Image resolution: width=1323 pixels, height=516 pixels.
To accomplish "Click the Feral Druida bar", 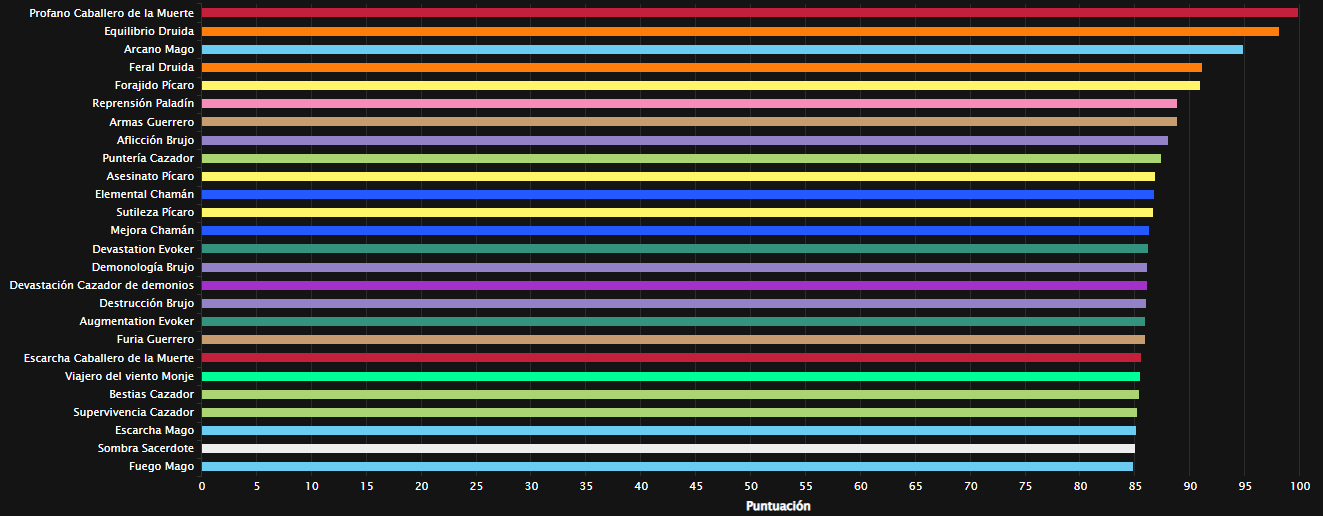I will coord(702,67).
